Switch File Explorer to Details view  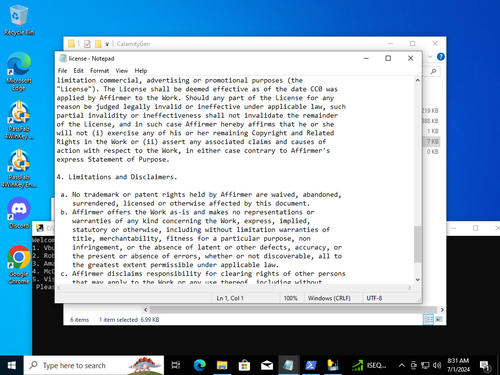click(428, 319)
